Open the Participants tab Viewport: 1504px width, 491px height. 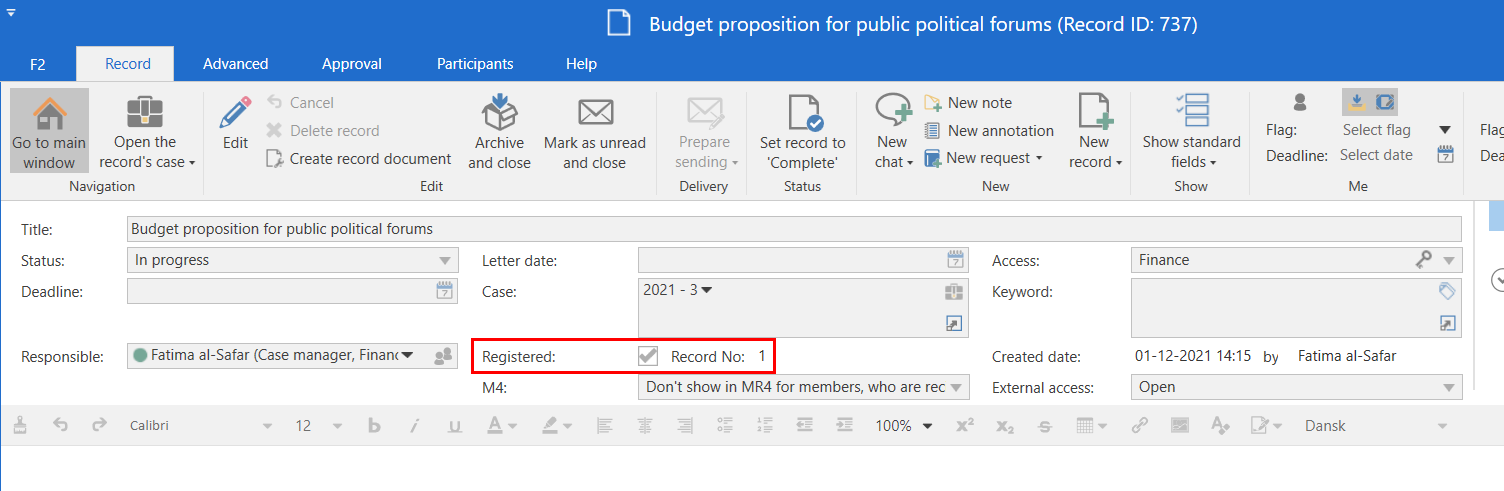475,64
